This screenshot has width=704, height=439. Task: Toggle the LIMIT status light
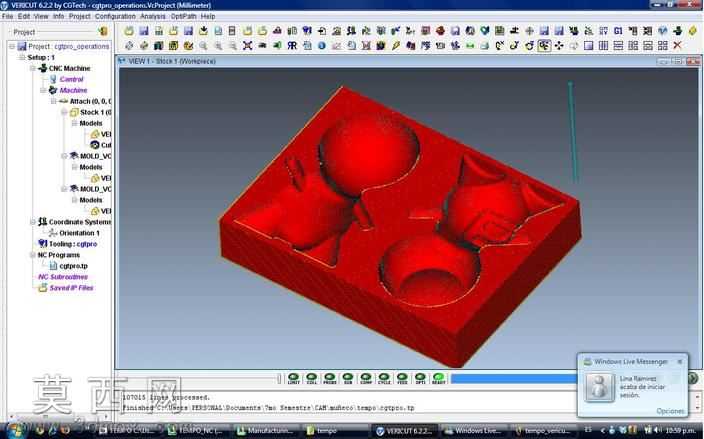[x=294, y=378]
